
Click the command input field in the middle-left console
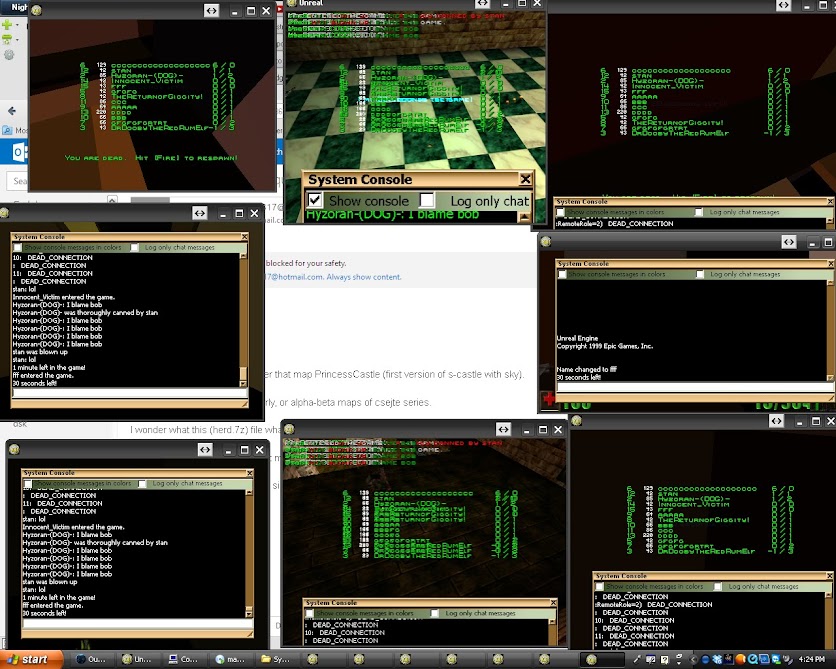point(130,393)
